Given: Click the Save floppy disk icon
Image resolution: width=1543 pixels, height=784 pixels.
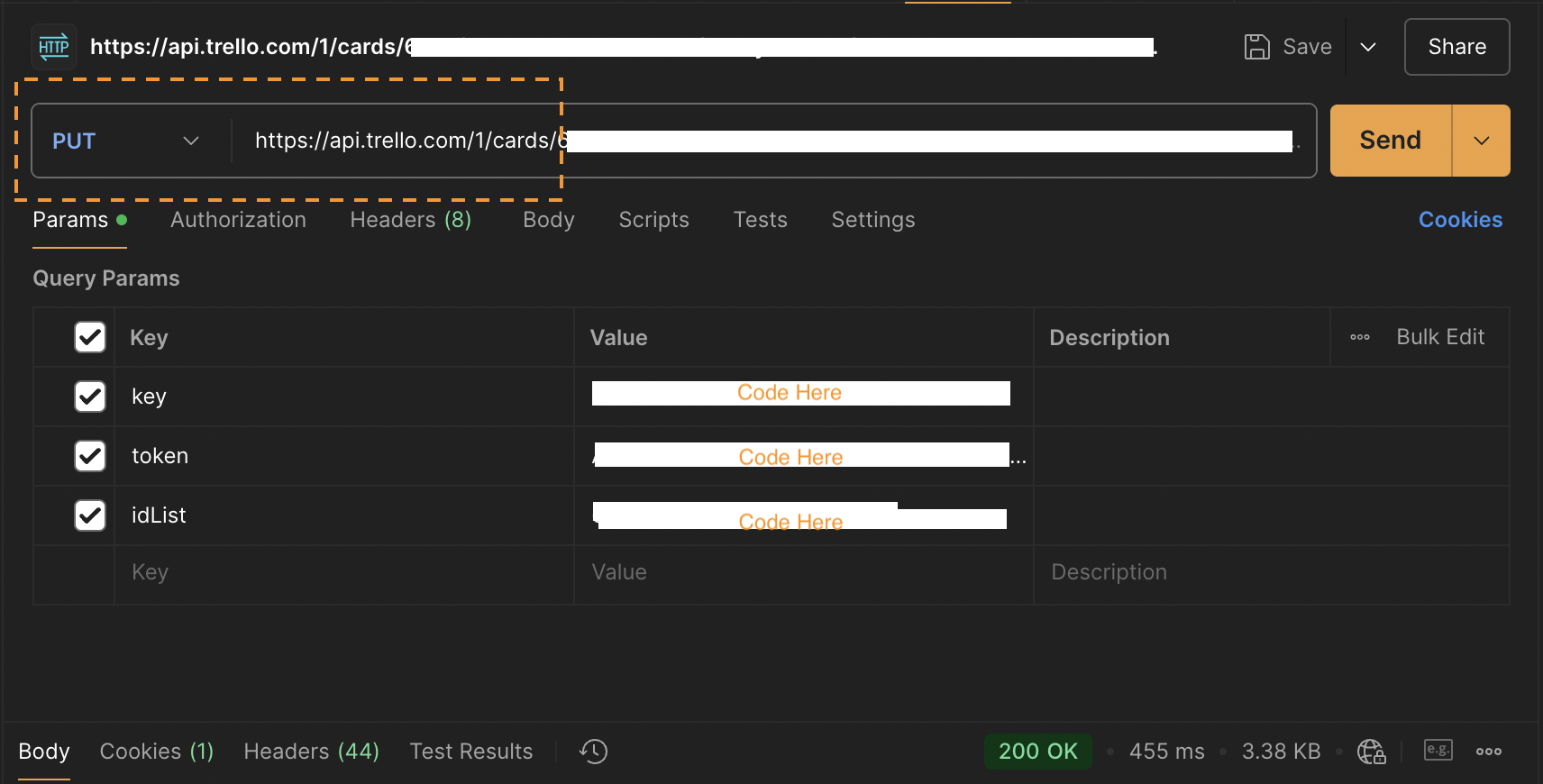Looking at the screenshot, I should [x=1256, y=47].
